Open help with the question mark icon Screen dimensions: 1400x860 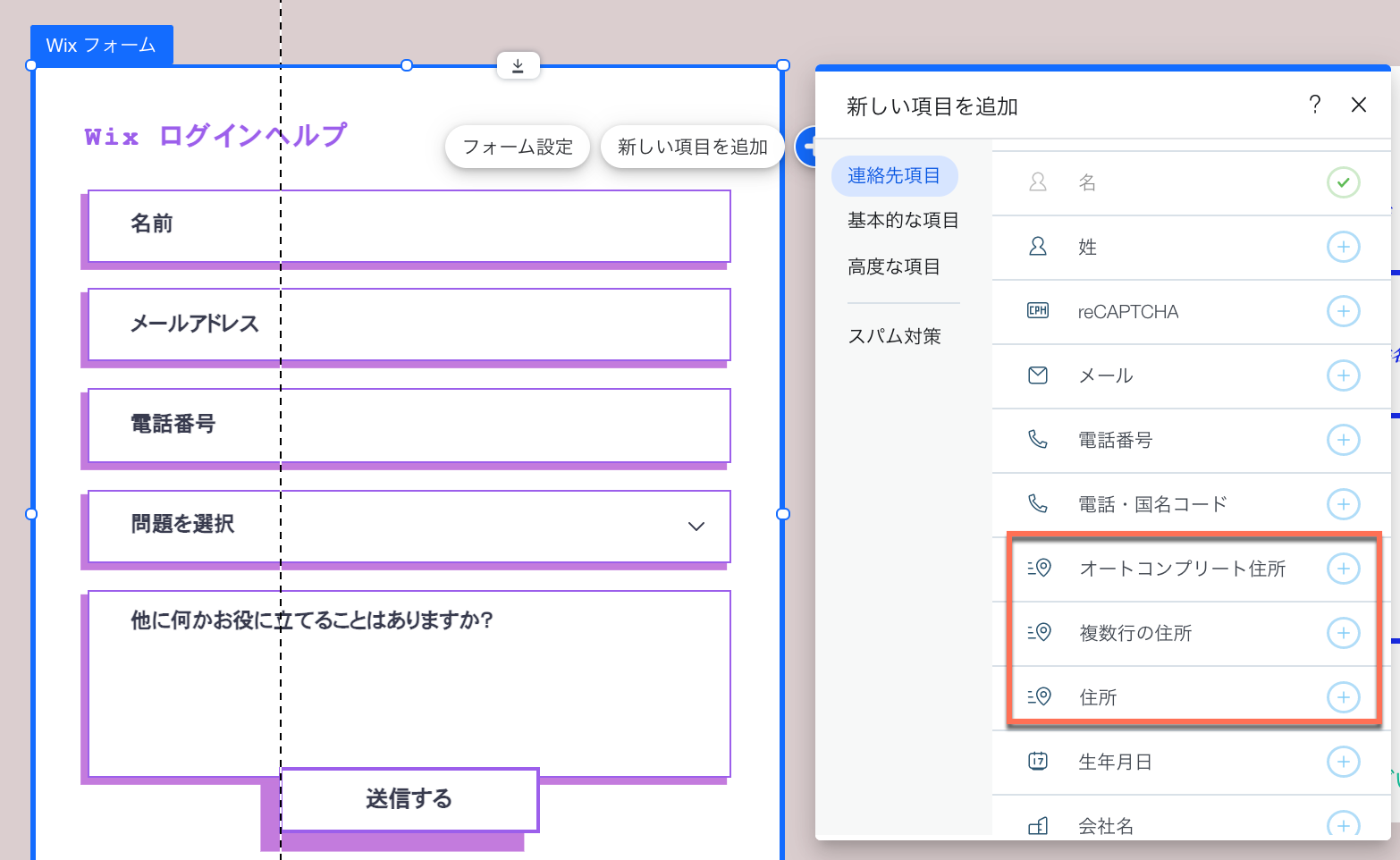click(1314, 105)
